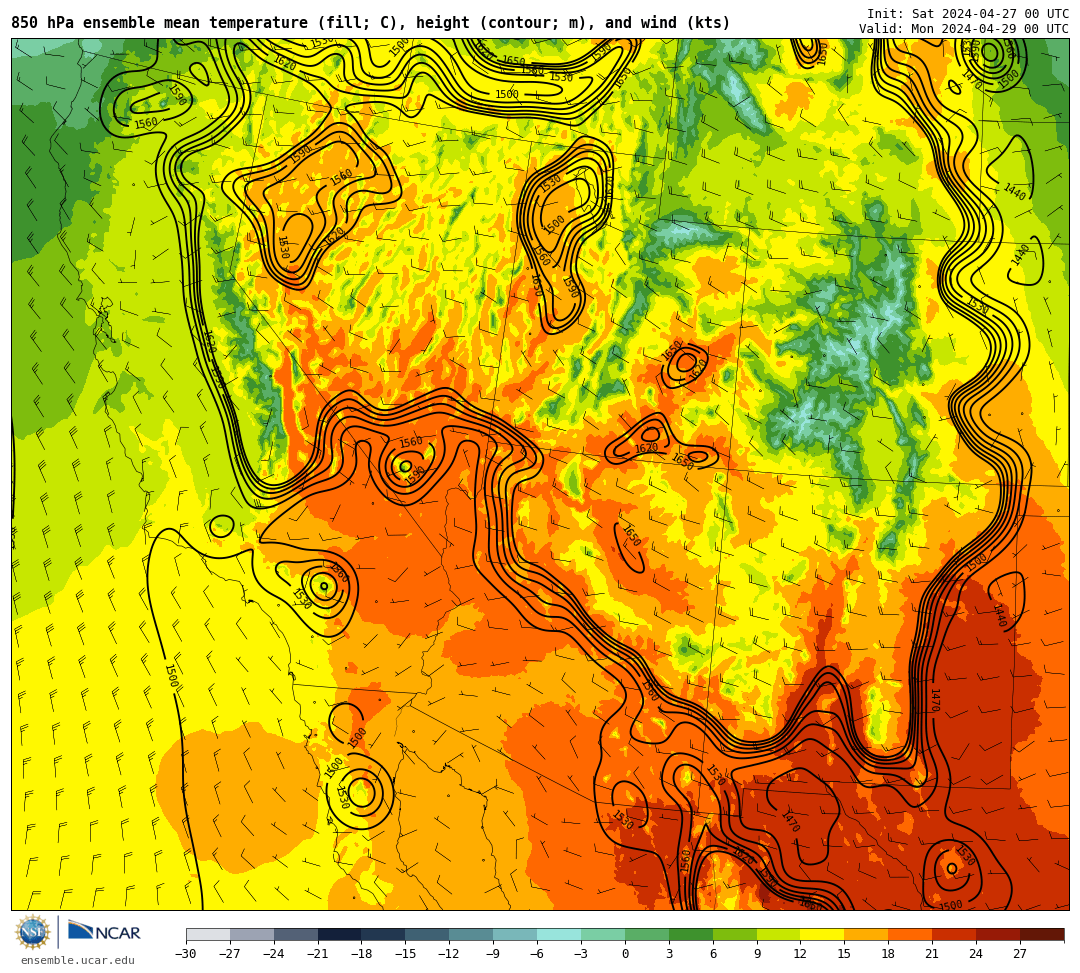The width and height of the screenshot is (1080, 973).
Task: Click the −3 colorbar tick label
Action: [581, 954]
